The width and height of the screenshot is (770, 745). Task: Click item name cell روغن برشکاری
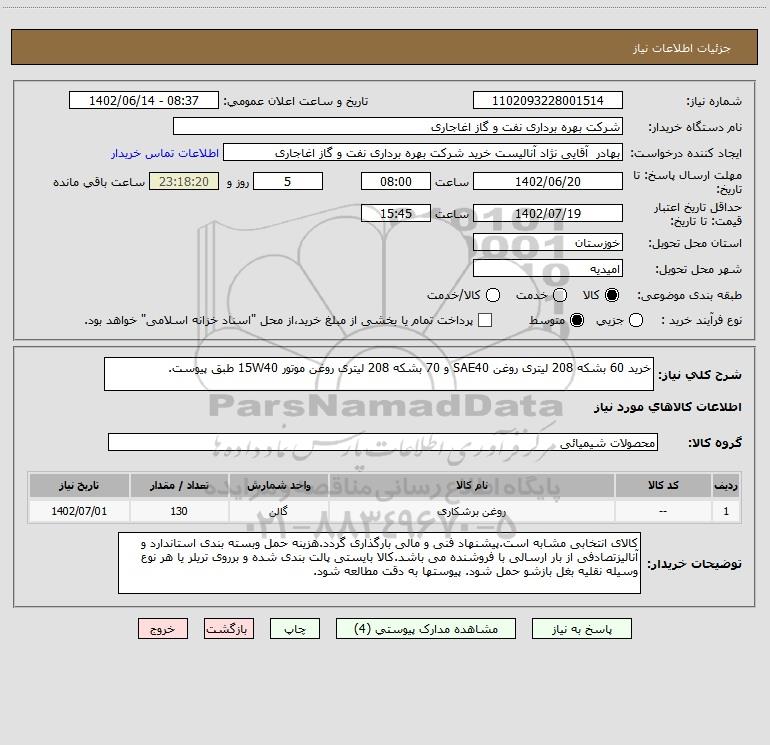pyautogui.click(x=471, y=511)
